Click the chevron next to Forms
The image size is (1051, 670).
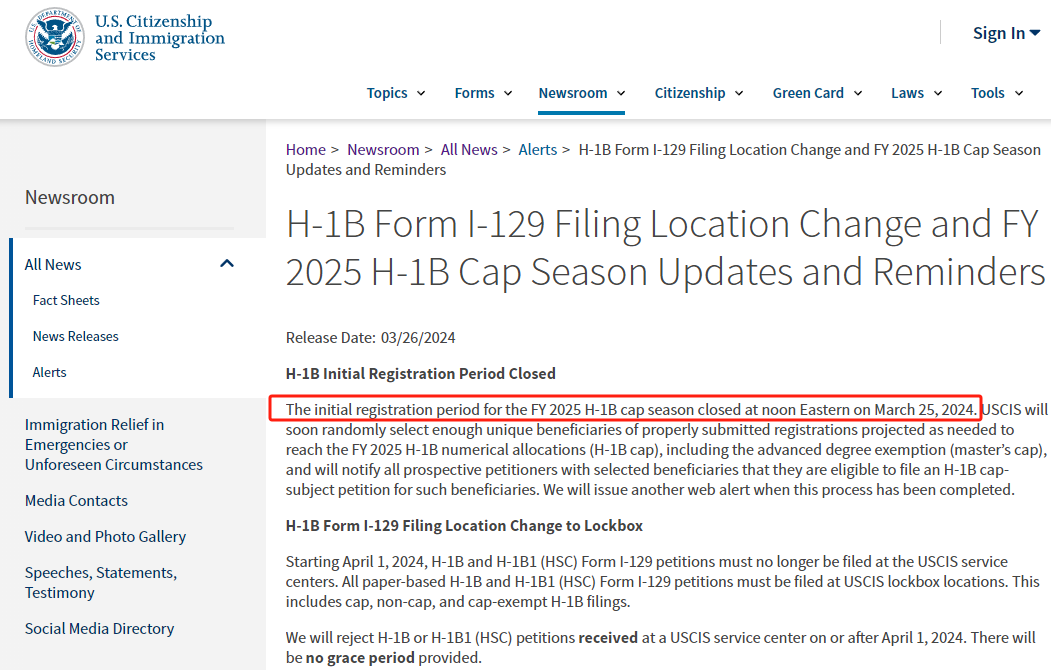pyautogui.click(x=508, y=93)
